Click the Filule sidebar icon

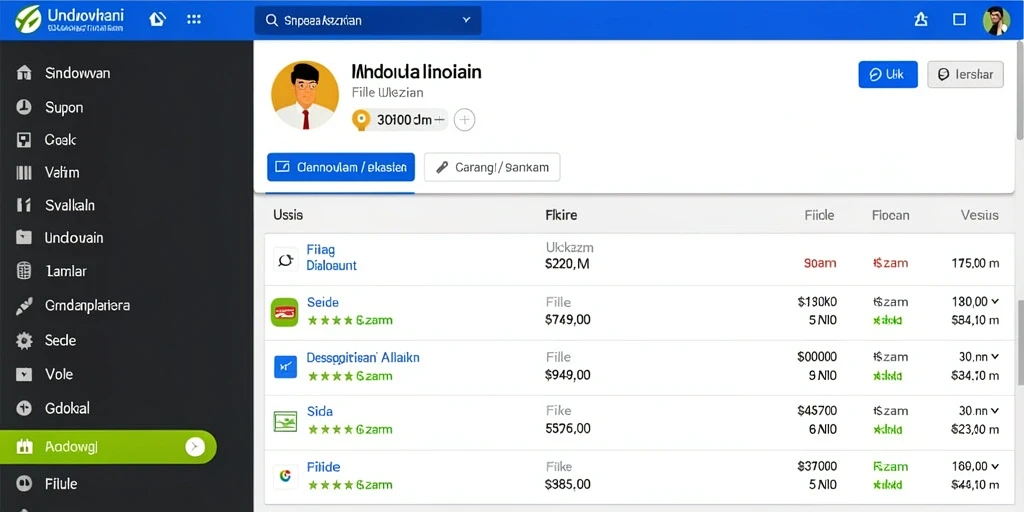click(24, 484)
